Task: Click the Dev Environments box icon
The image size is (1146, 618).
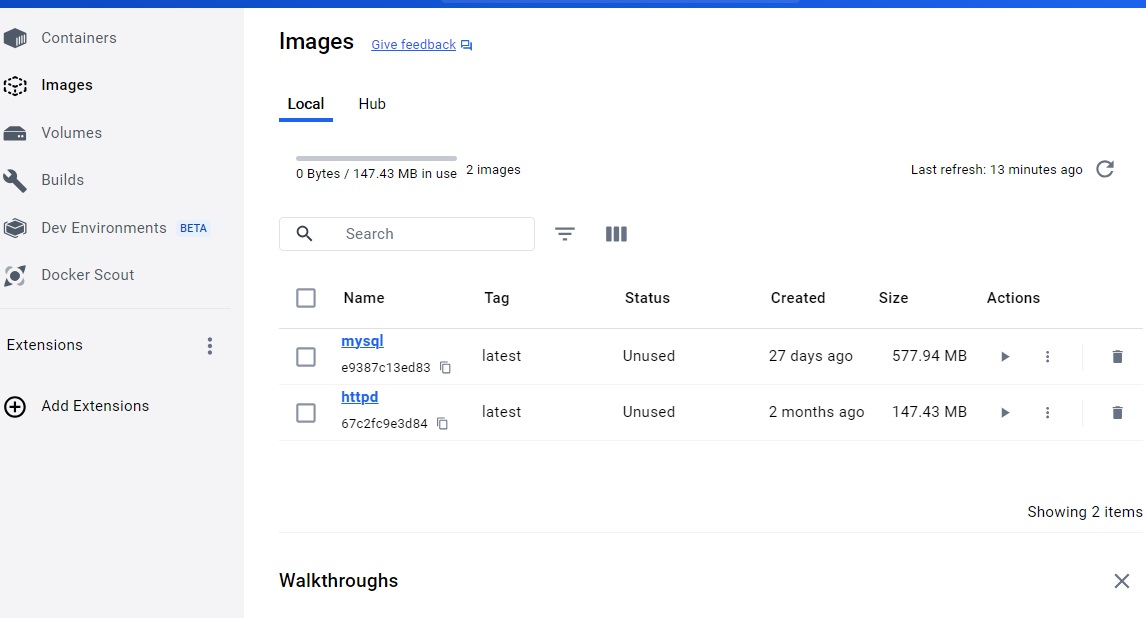Action: (15, 228)
